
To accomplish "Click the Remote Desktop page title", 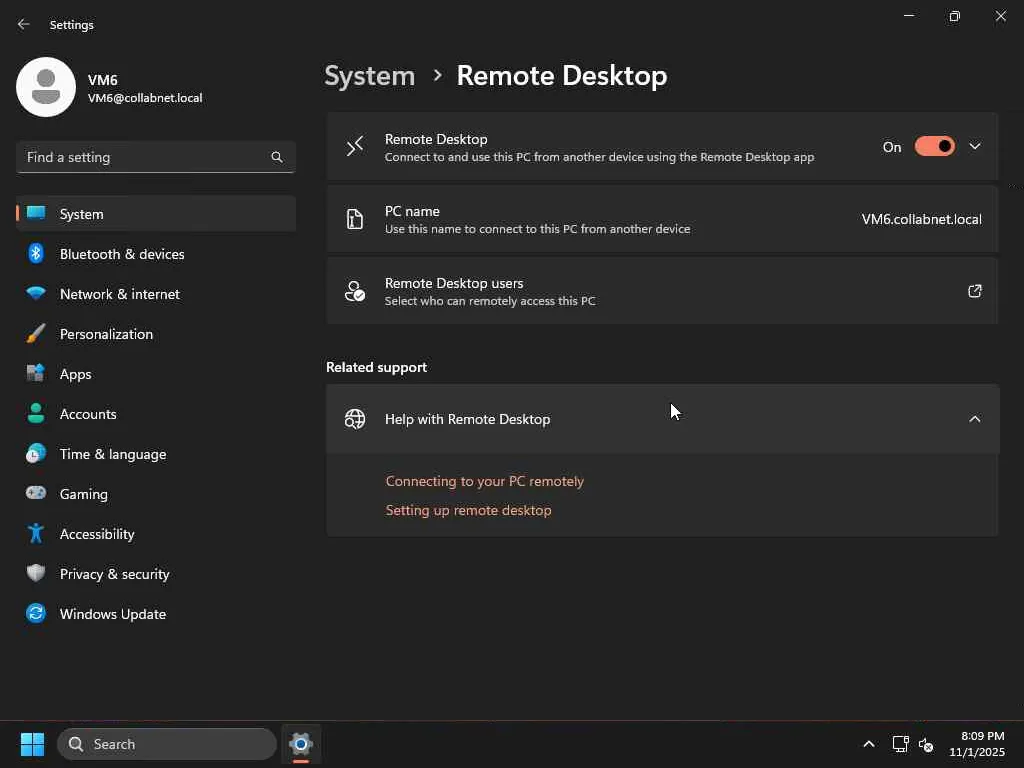I will pyautogui.click(x=562, y=76).
